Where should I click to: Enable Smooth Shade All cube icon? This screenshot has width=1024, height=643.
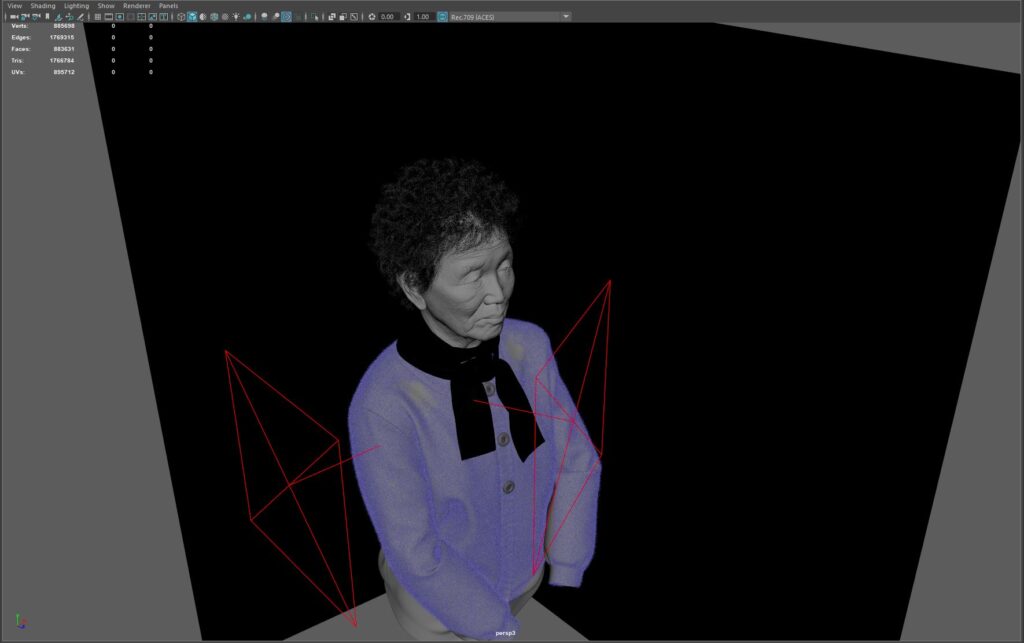click(x=192, y=16)
